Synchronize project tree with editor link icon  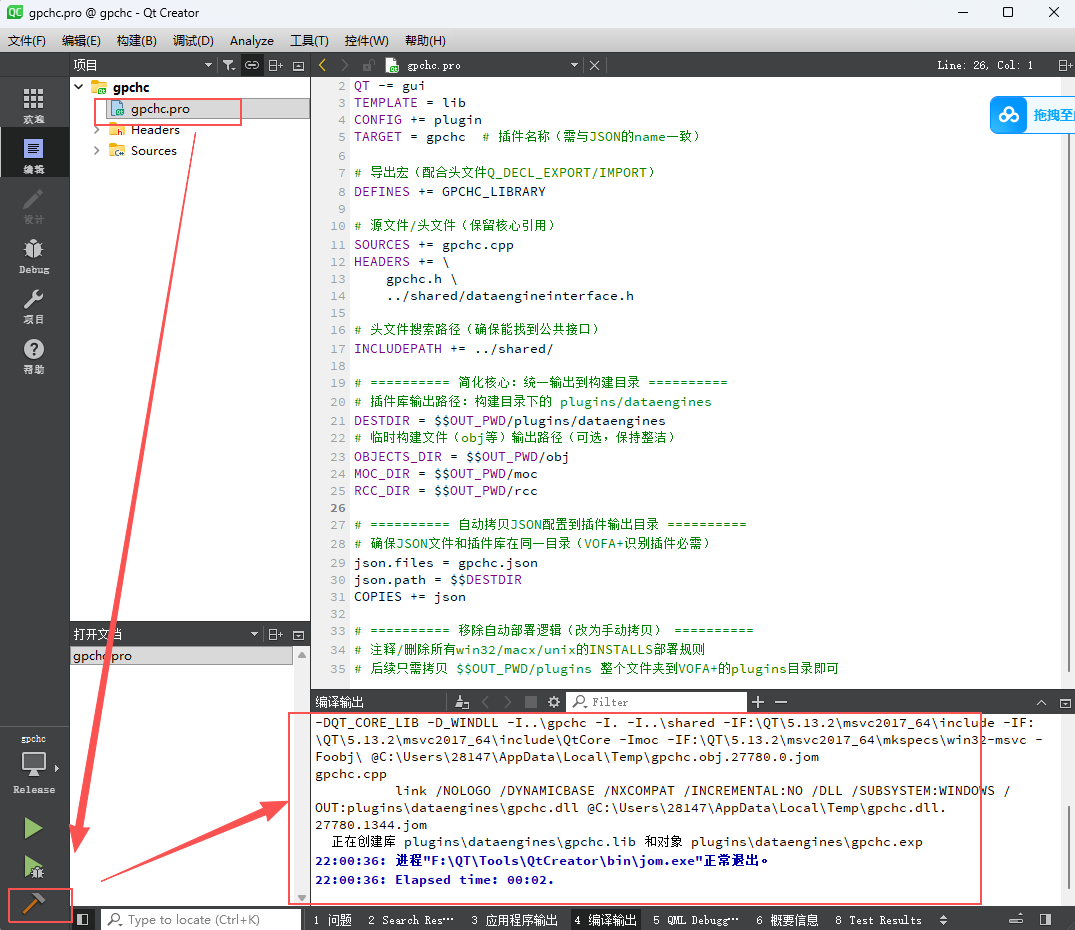252,65
